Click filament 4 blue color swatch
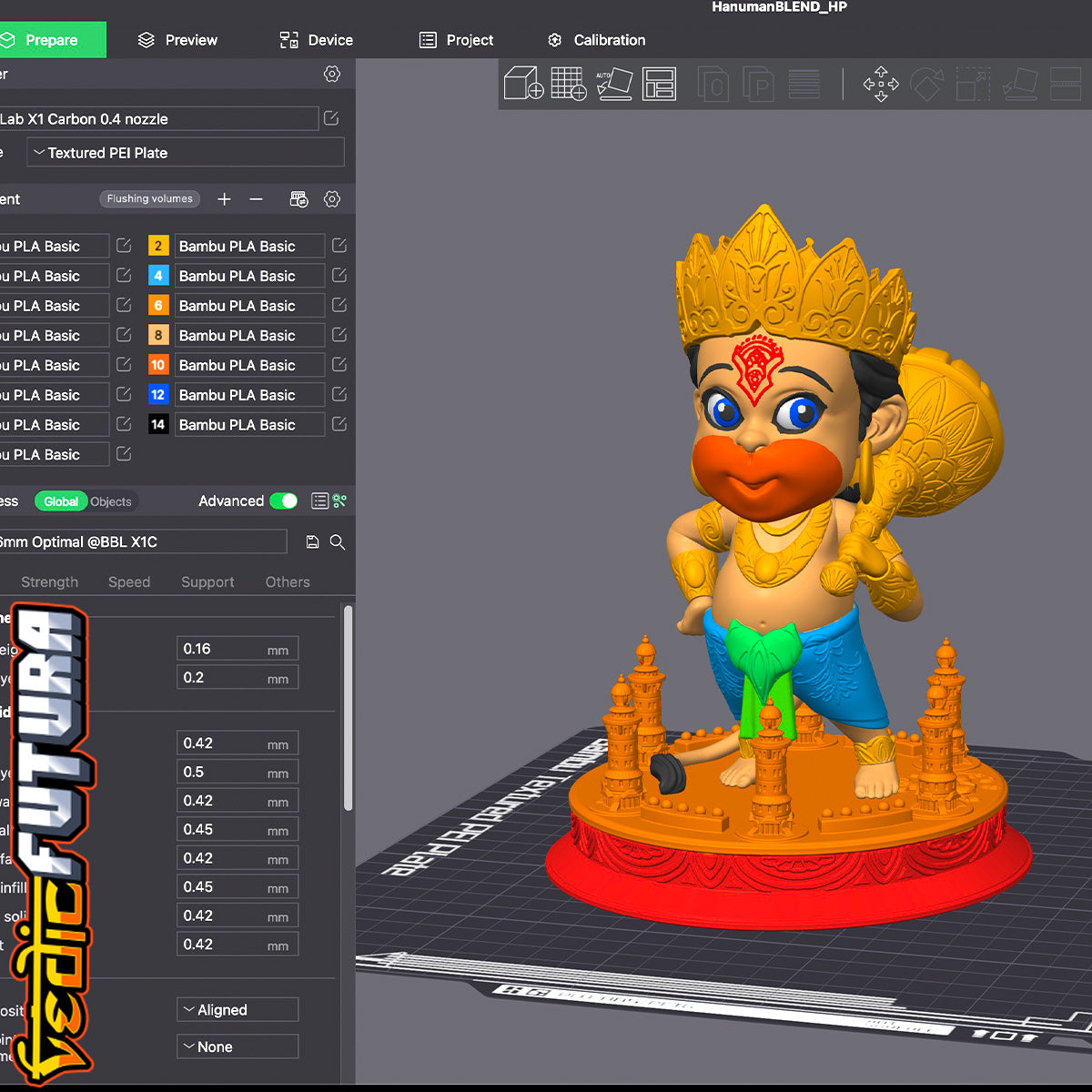 click(158, 276)
